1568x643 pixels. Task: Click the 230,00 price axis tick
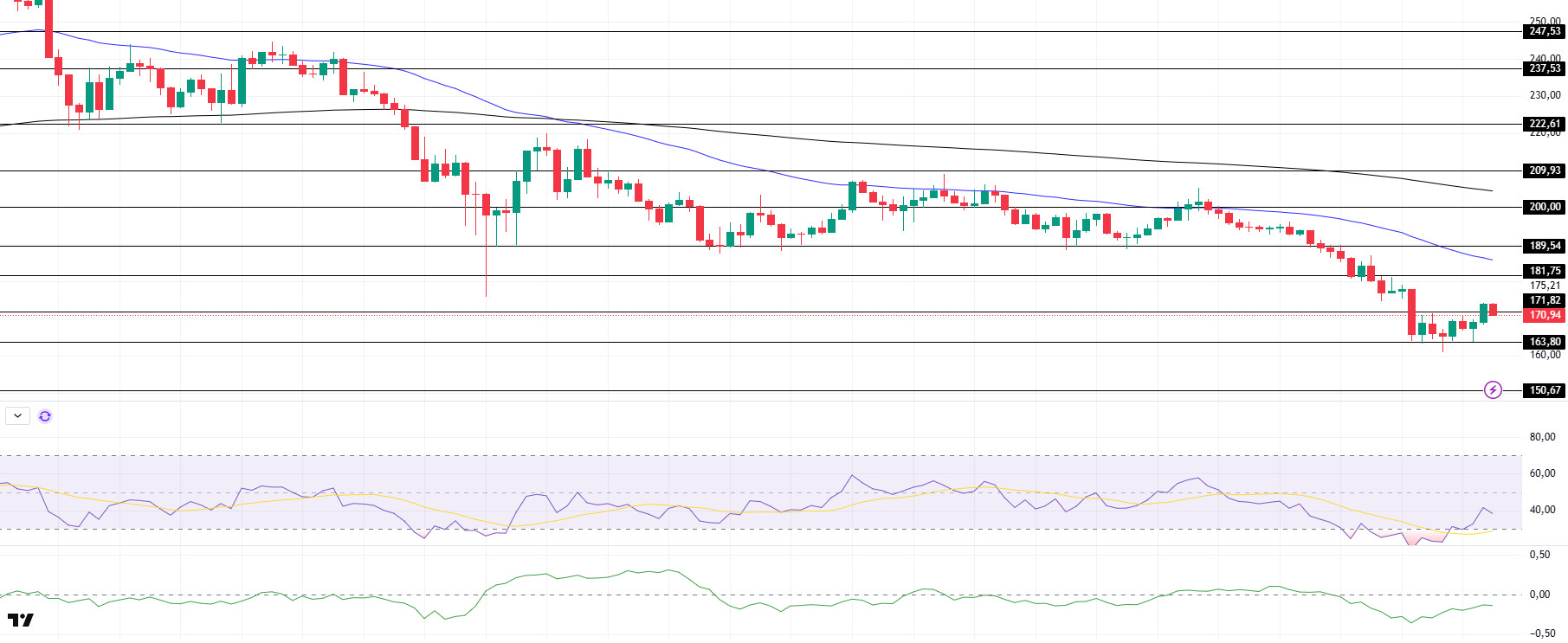click(1545, 95)
